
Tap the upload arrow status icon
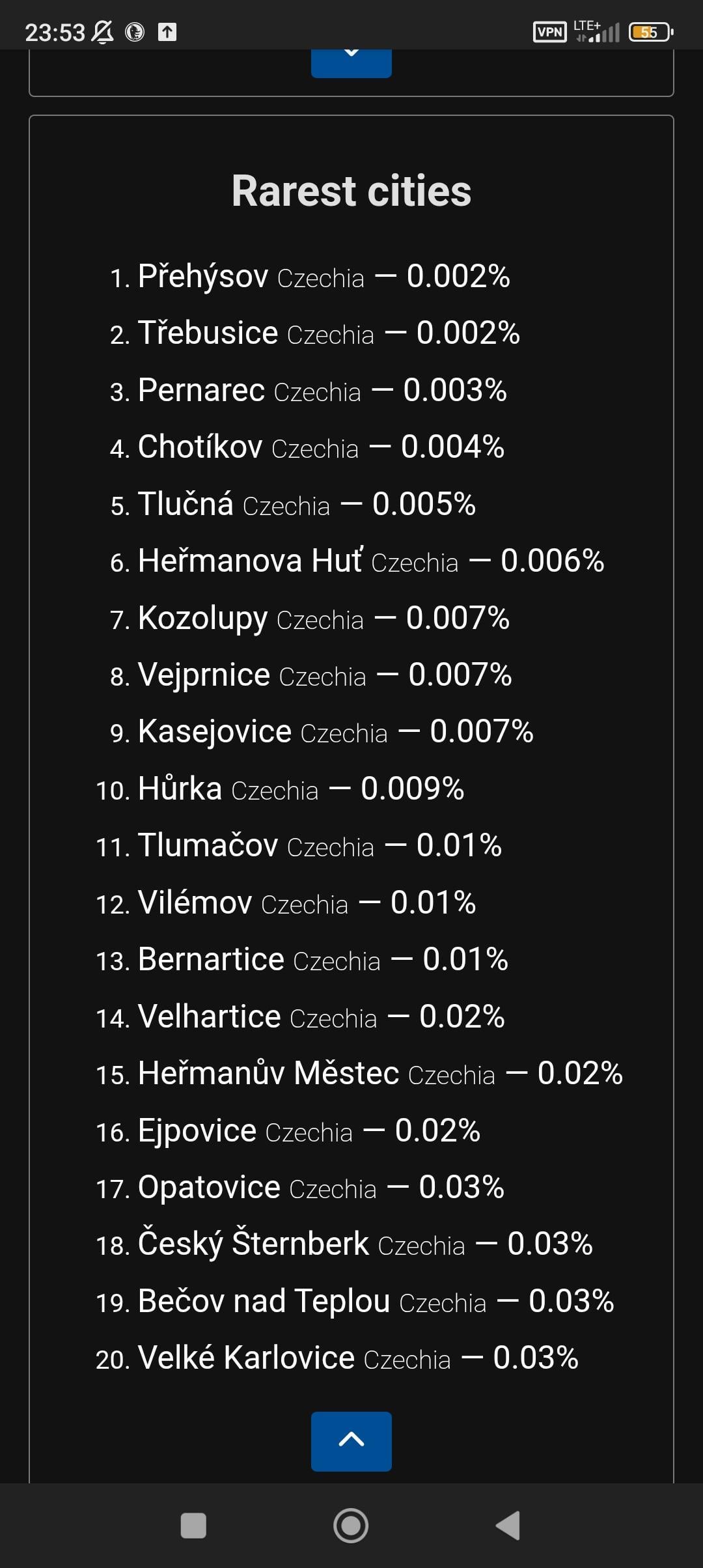[x=167, y=32]
